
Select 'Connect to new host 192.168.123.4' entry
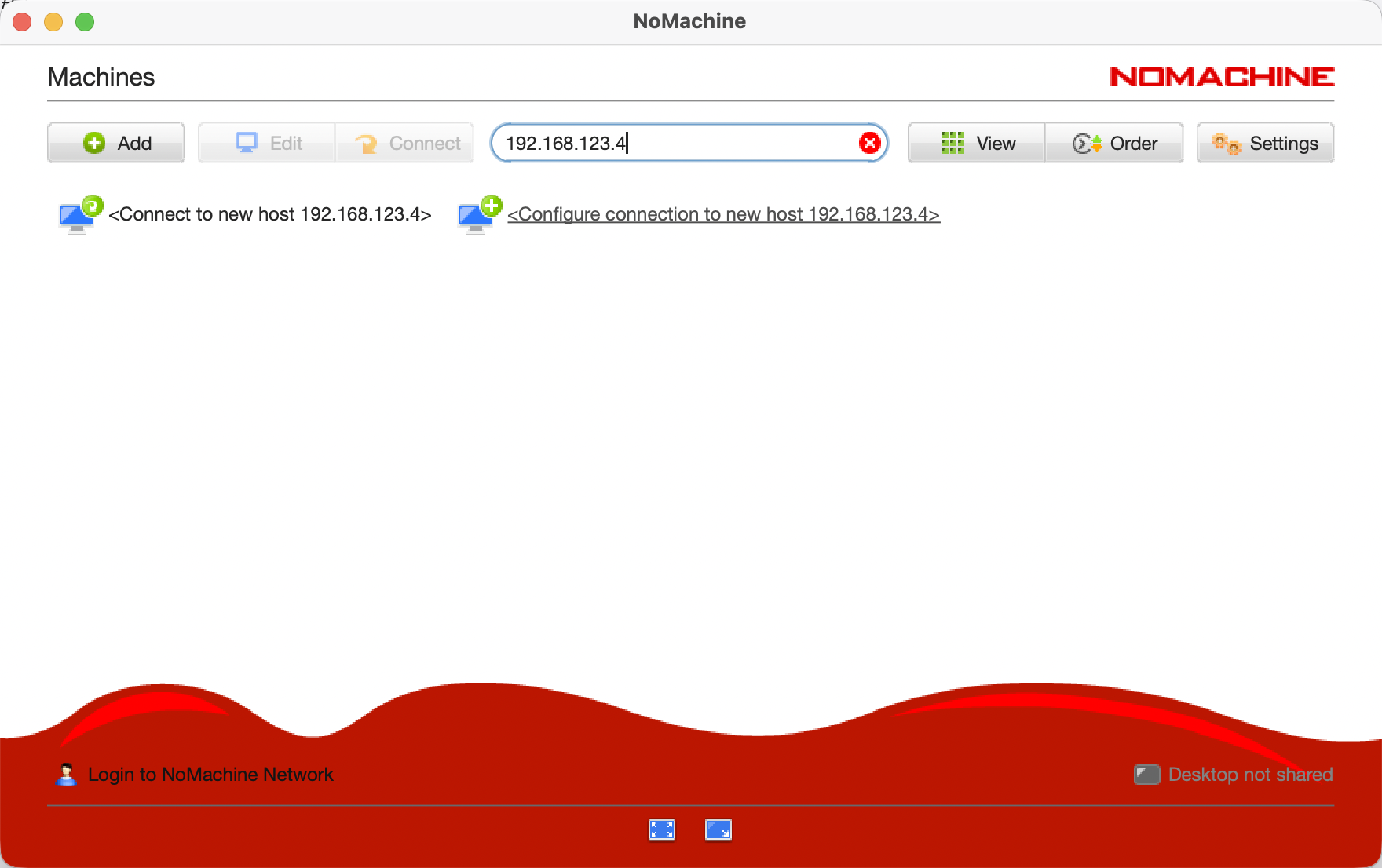(270, 214)
